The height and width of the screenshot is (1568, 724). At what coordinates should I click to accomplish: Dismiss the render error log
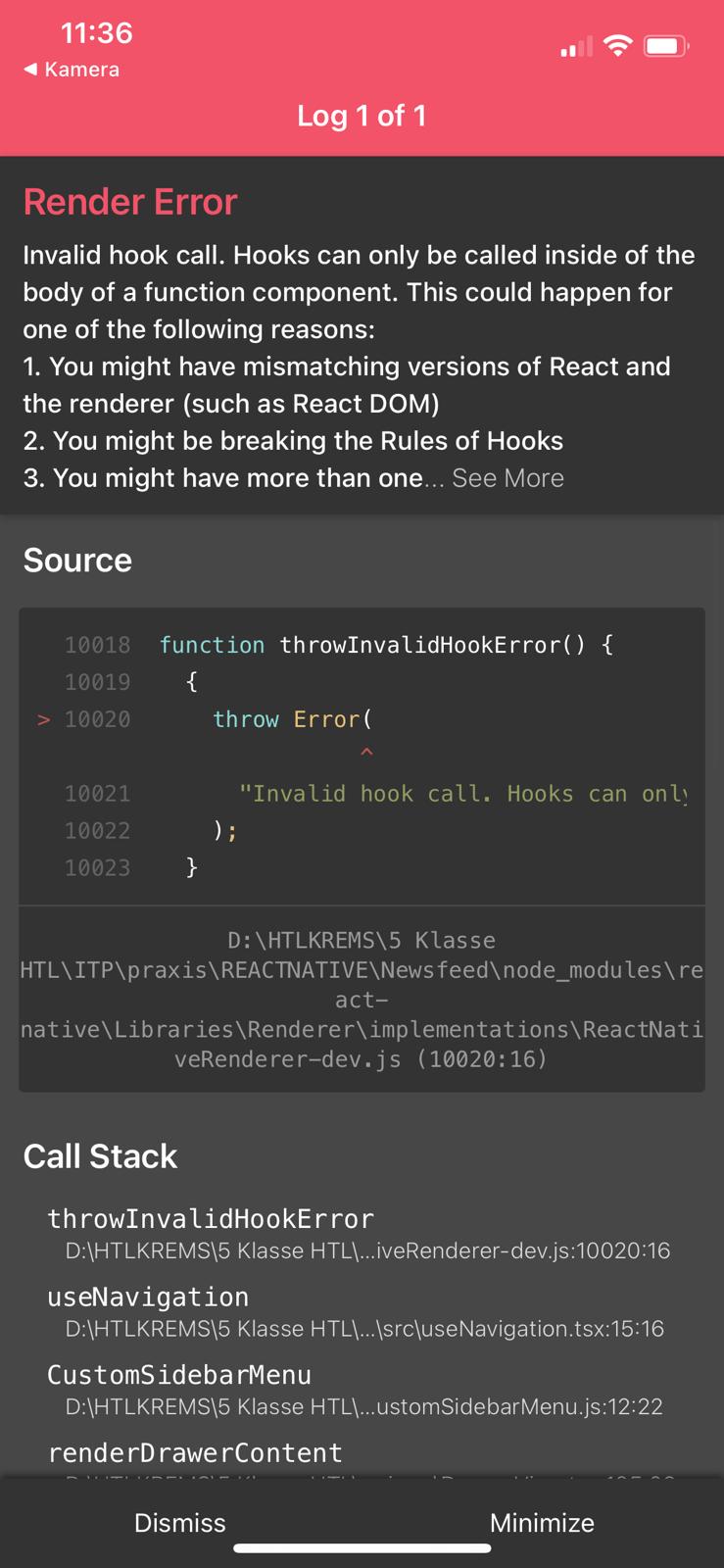tap(180, 1522)
